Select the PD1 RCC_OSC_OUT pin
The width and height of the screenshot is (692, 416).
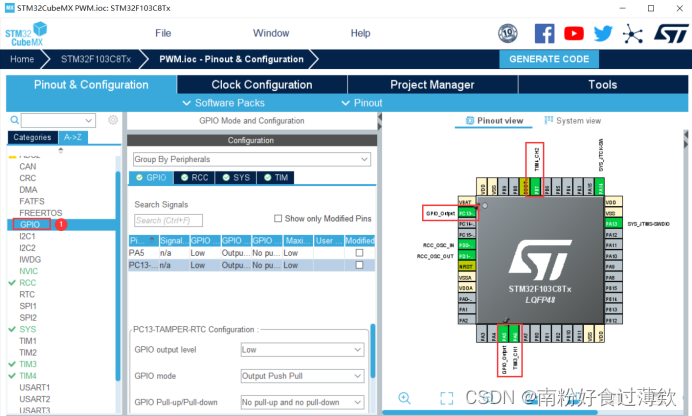tap(467, 256)
